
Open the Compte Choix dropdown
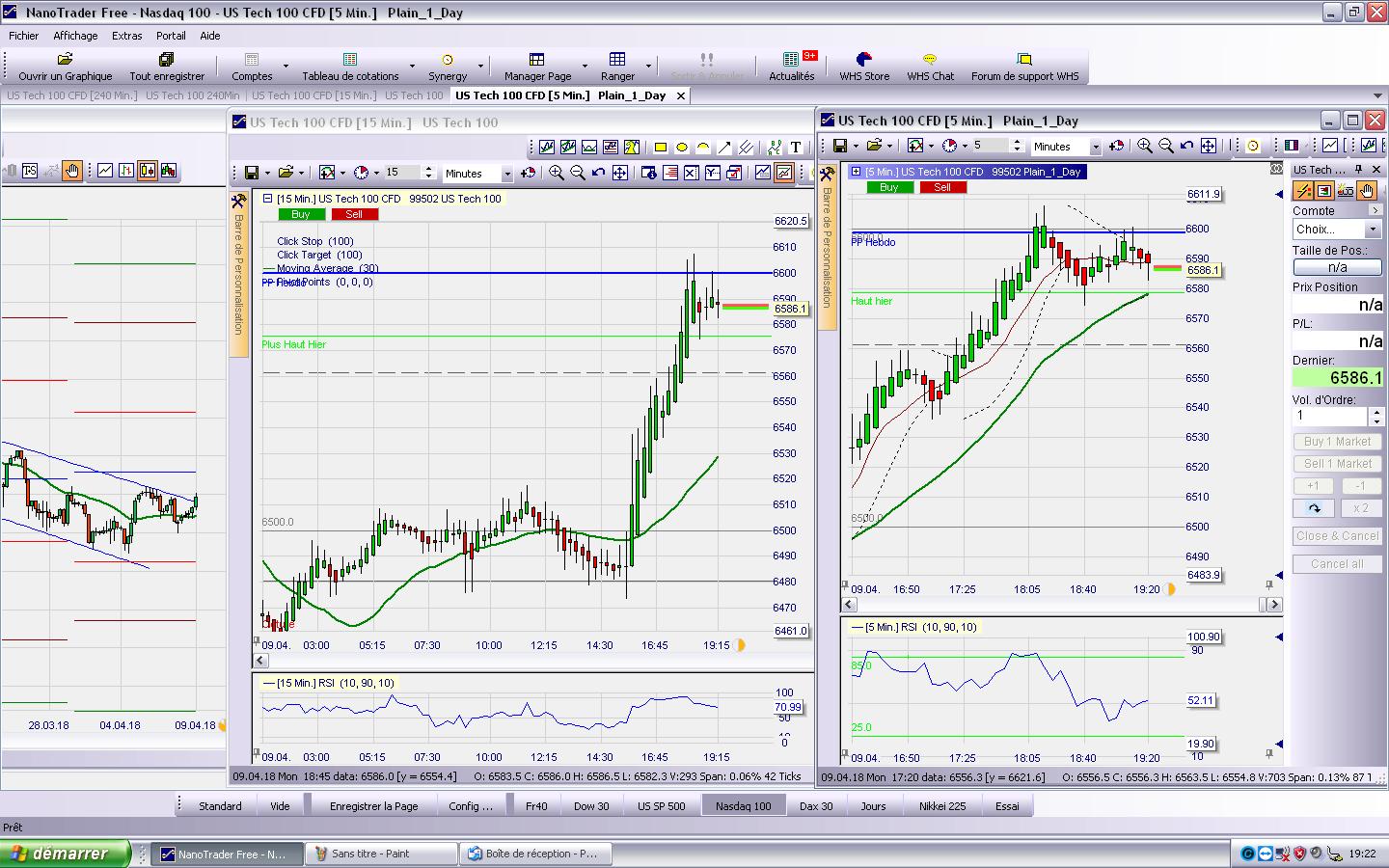[1373, 230]
